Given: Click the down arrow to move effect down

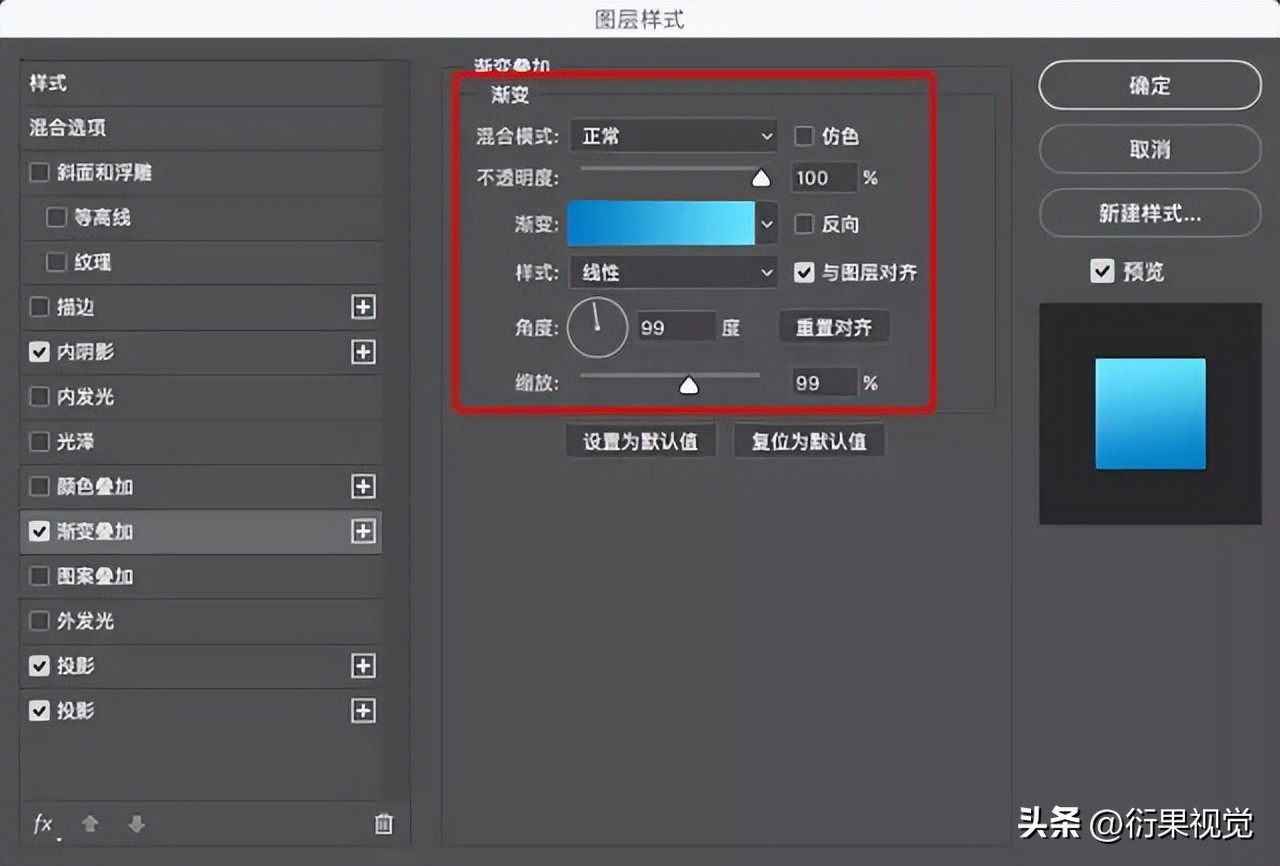Looking at the screenshot, I should [x=136, y=824].
